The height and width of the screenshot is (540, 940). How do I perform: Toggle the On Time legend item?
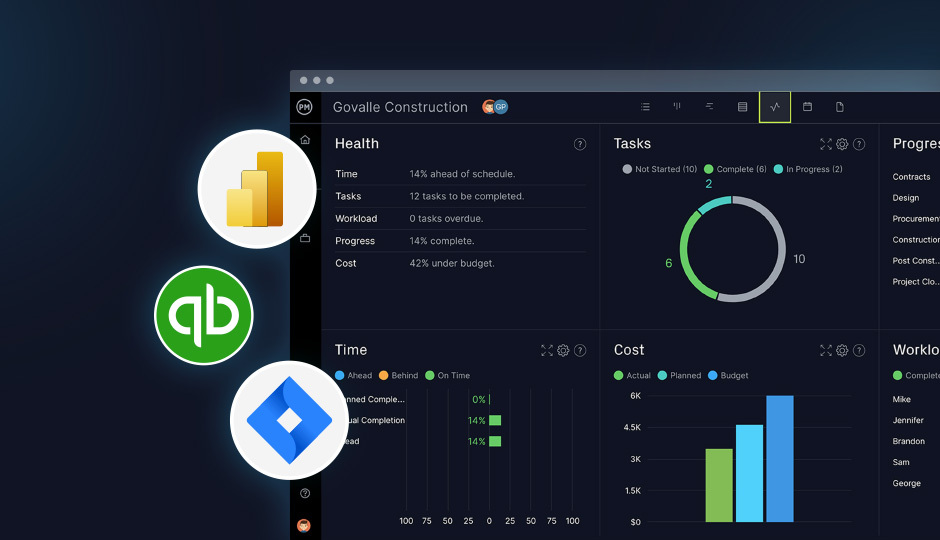(x=448, y=375)
